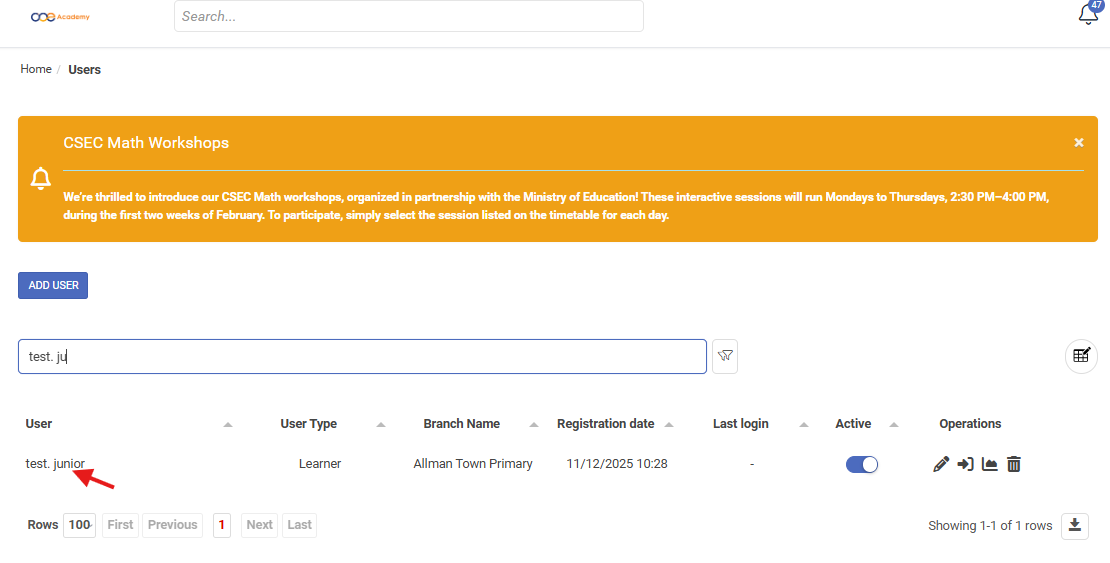Close the CSEC Math Workshops banner

point(1079,143)
